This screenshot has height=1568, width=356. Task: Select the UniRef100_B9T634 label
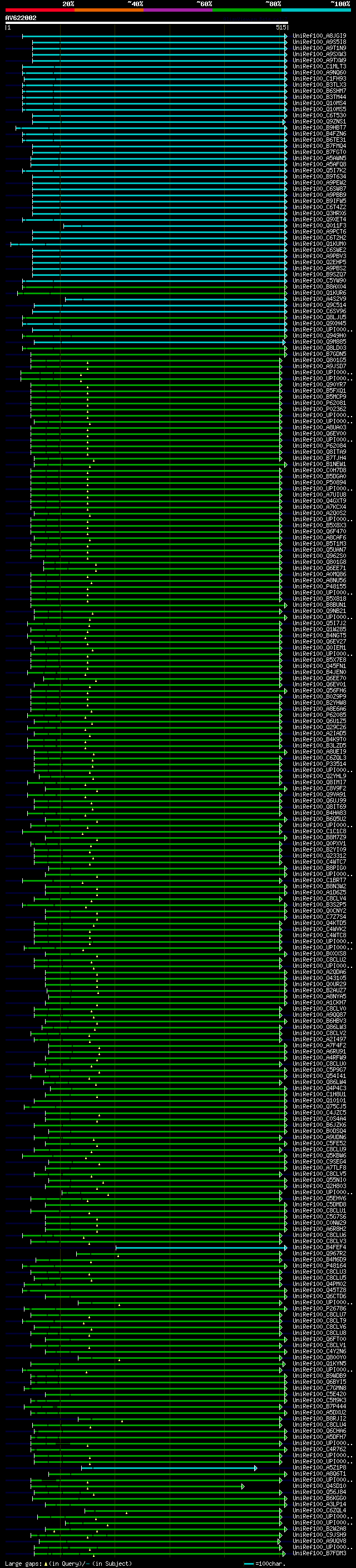(319, 176)
